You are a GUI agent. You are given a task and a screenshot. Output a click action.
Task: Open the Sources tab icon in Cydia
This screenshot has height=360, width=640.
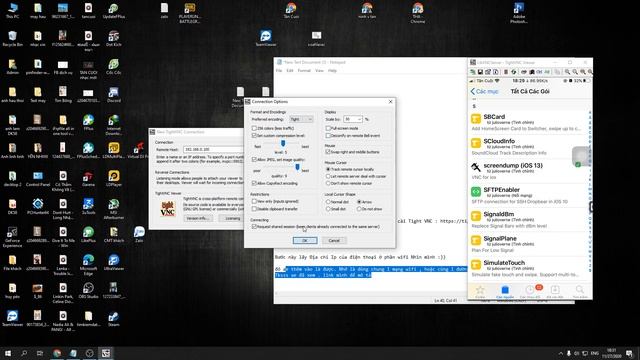coord(505,291)
